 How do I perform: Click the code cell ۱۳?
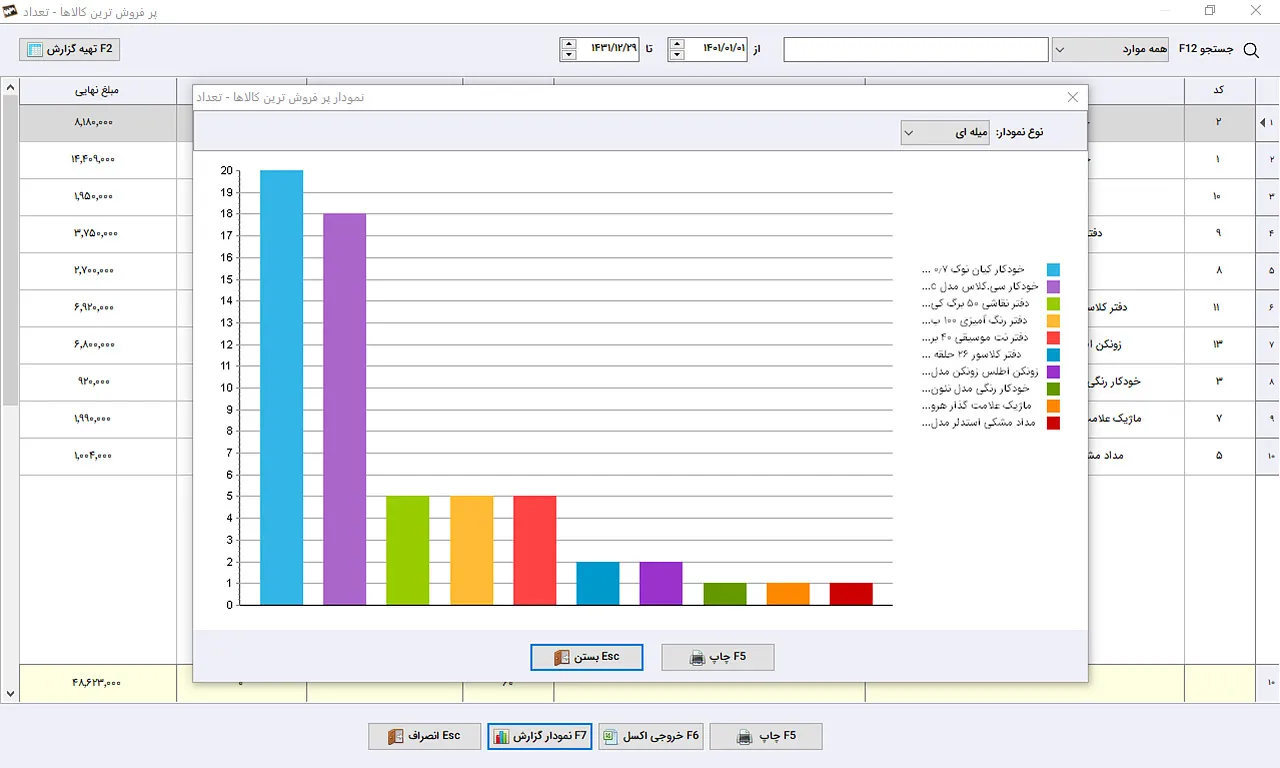(x=1219, y=344)
